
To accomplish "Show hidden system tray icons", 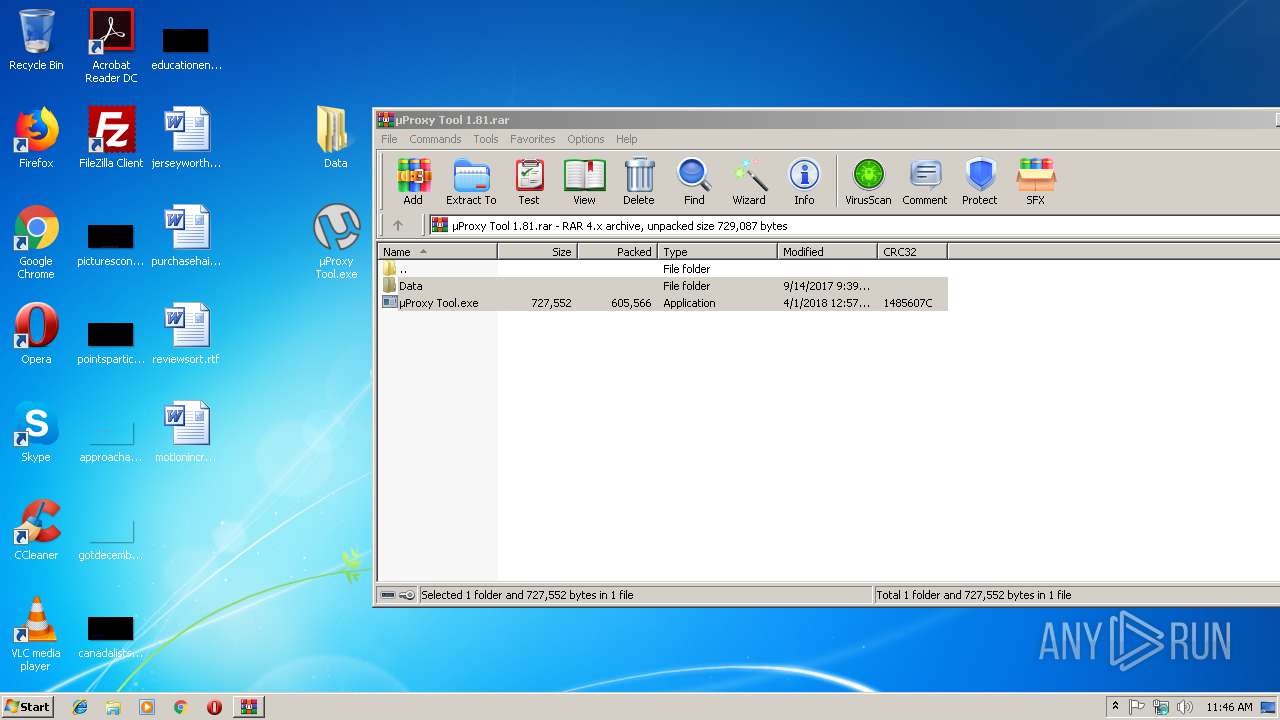I will click(1115, 707).
